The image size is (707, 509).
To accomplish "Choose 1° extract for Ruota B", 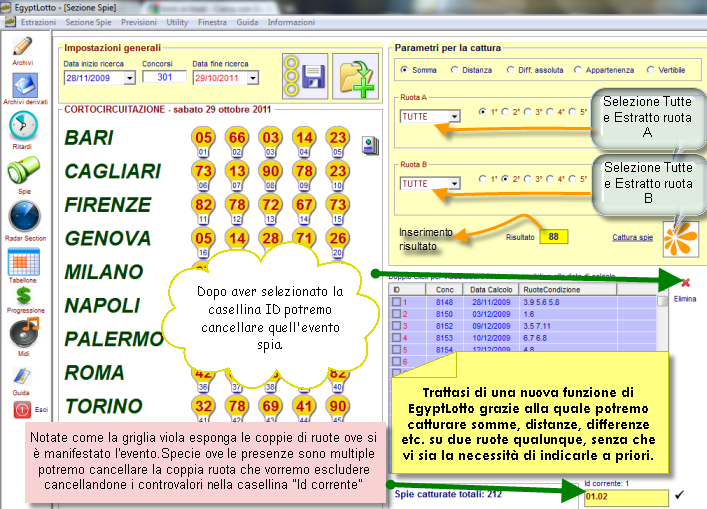I will [482, 179].
